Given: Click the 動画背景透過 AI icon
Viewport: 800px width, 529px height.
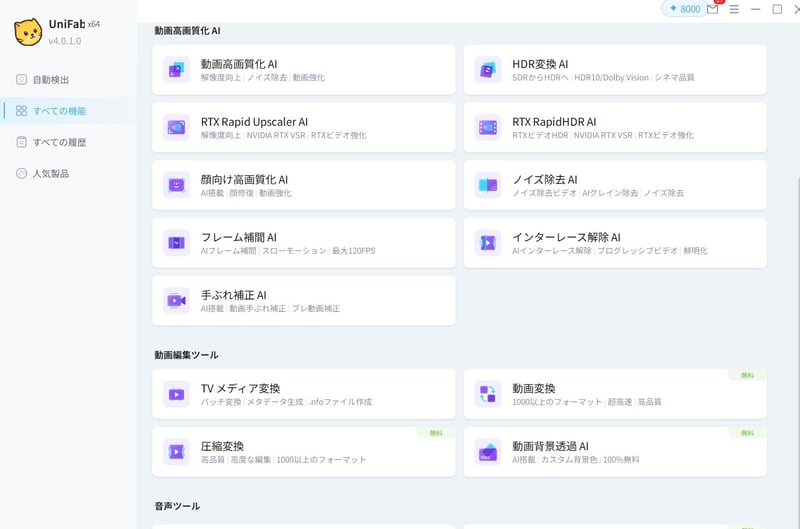Looking at the screenshot, I should tap(488, 452).
